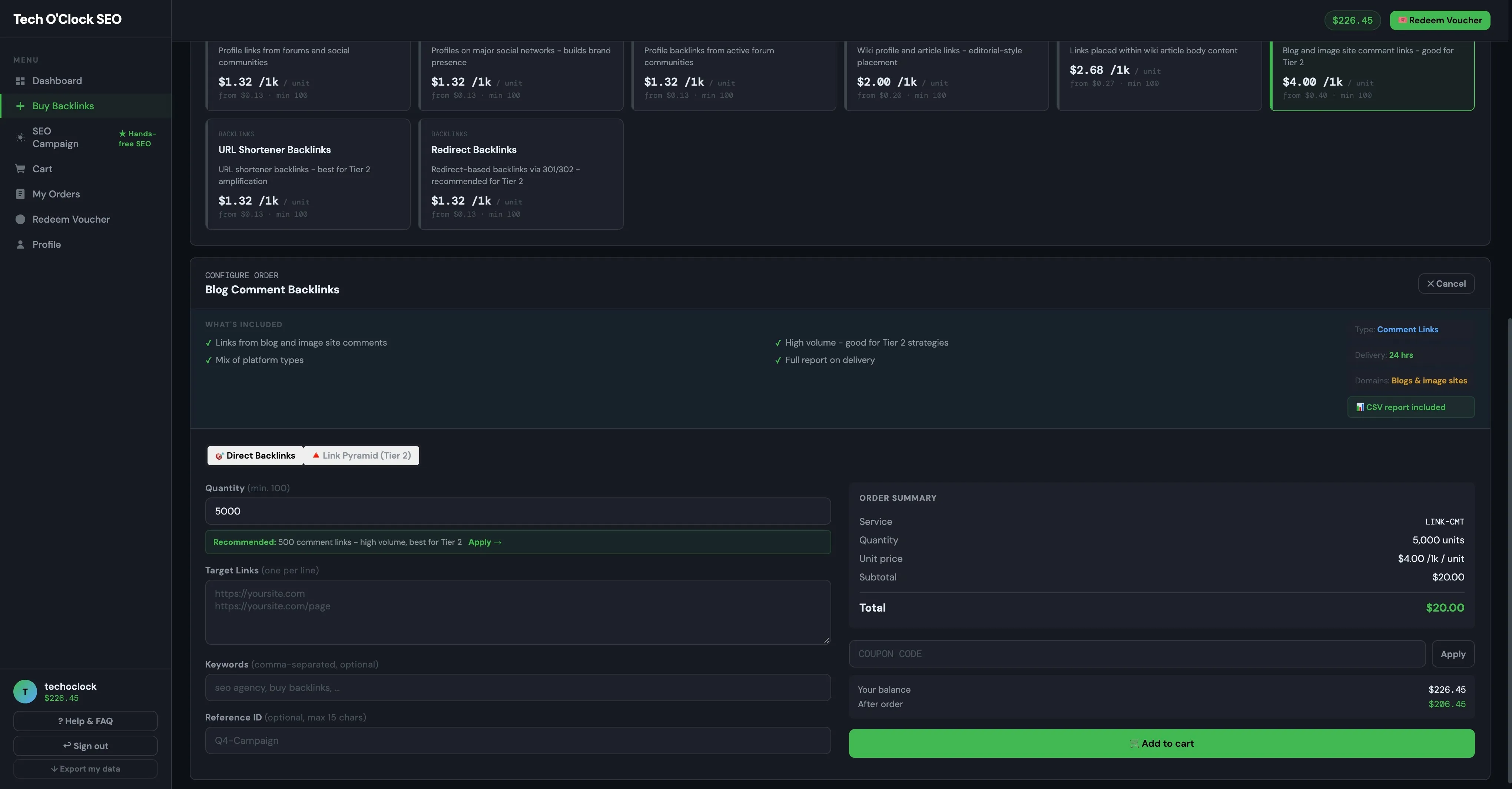The height and width of the screenshot is (789, 1512).
Task: Click the Reference ID field
Action: pos(518,740)
